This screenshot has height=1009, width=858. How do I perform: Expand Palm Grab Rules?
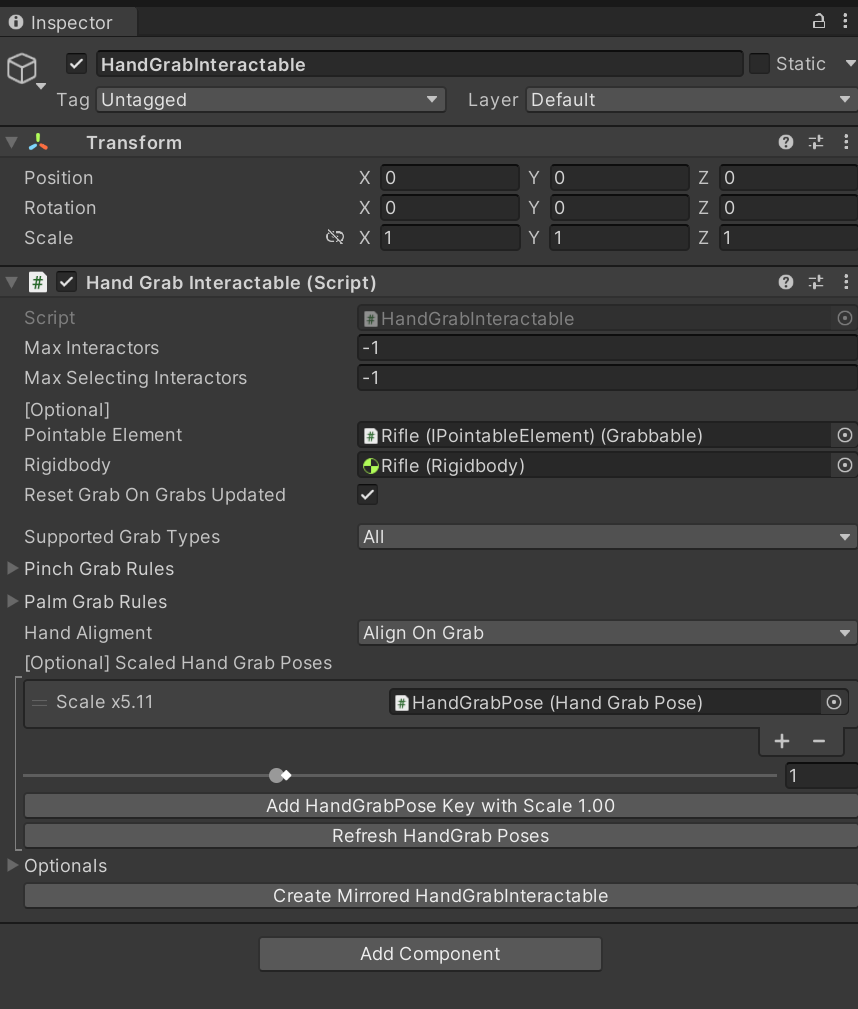point(12,601)
